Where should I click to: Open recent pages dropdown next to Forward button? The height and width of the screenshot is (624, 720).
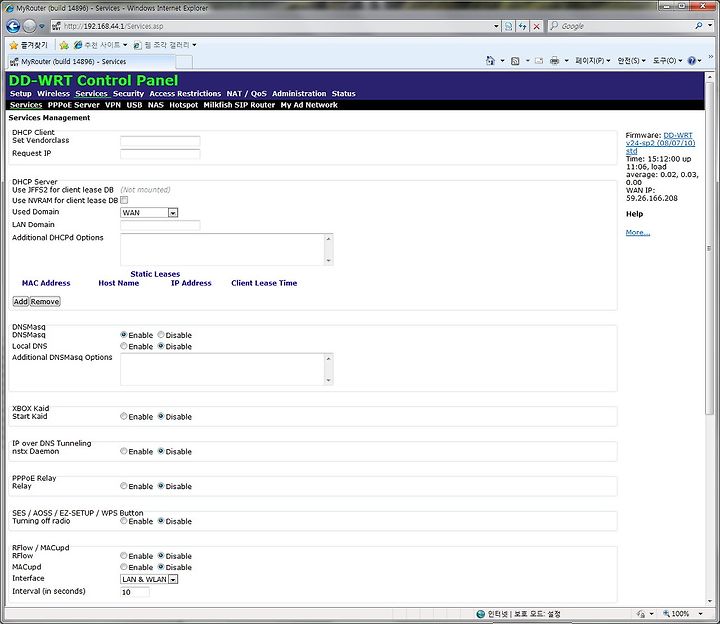click(41, 26)
